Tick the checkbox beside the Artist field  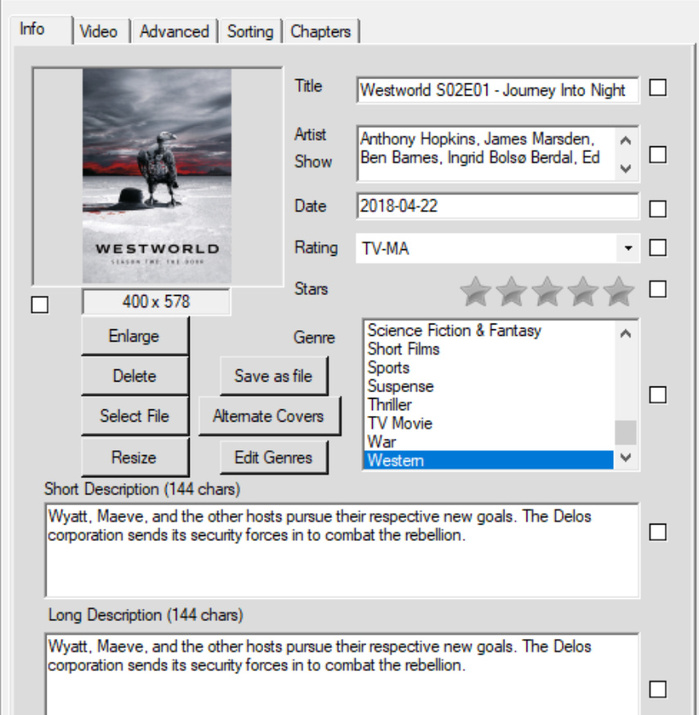tap(658, 155)
